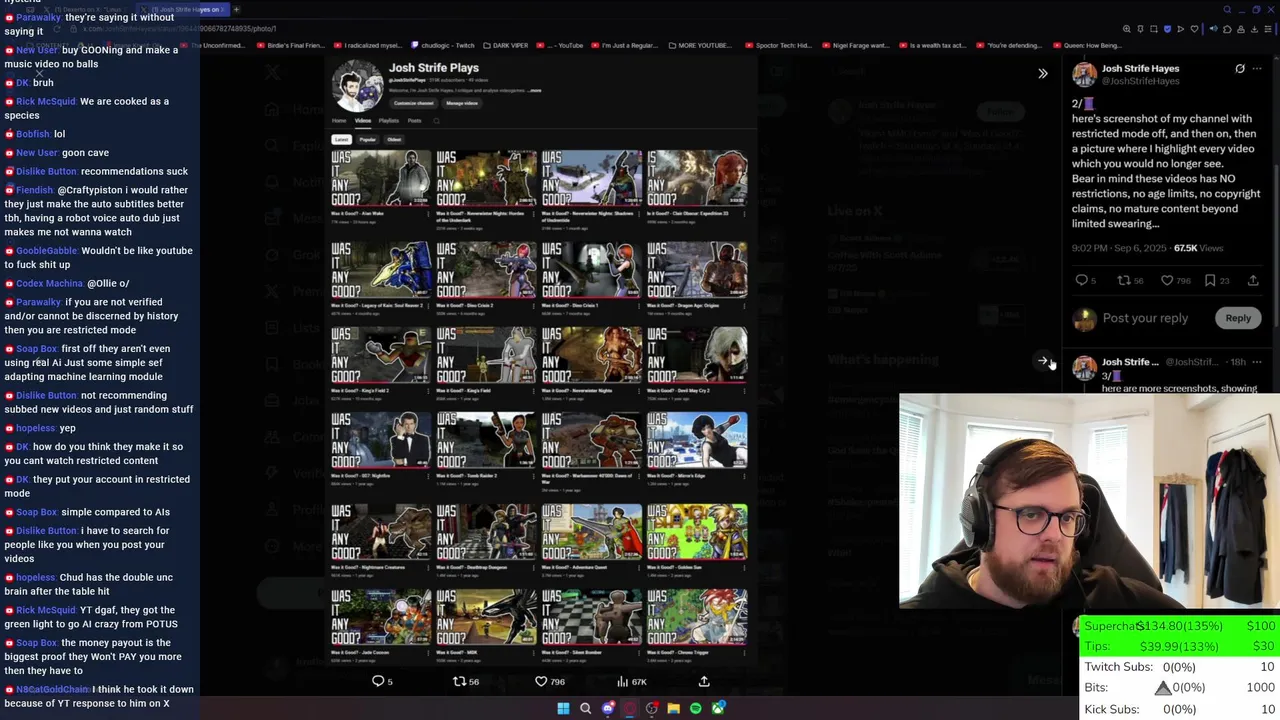Click heart bookmark icon in toolbar
The image size is (1280, 720).
pos(1194,29)
